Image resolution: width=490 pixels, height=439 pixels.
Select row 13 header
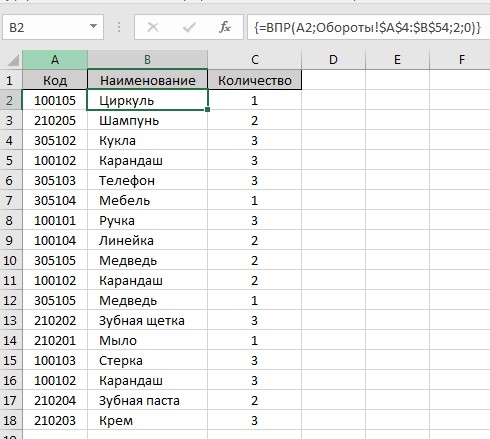(x=11, y=320)
